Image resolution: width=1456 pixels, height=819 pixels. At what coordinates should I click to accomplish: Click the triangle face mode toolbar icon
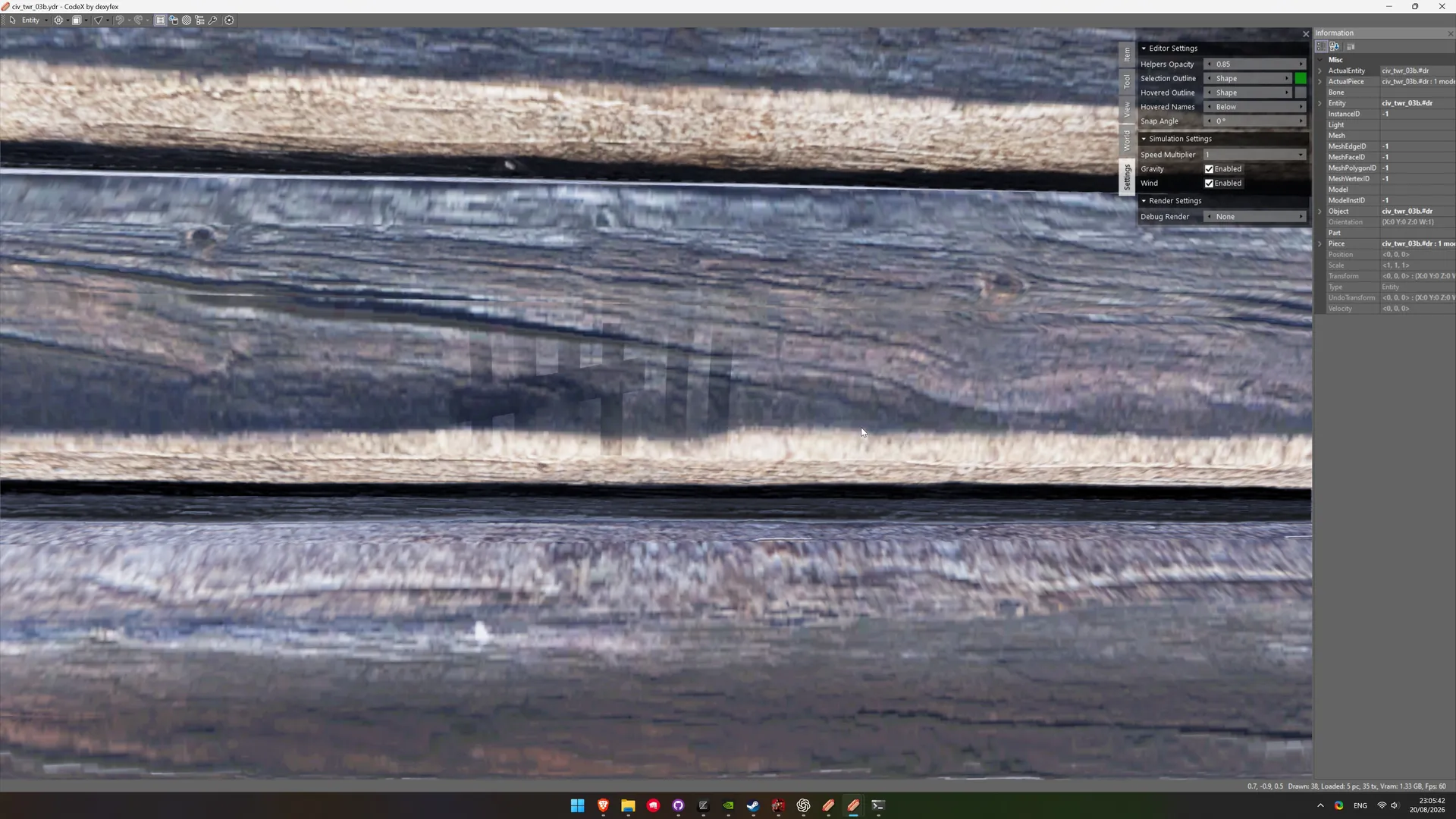[98, 20]
